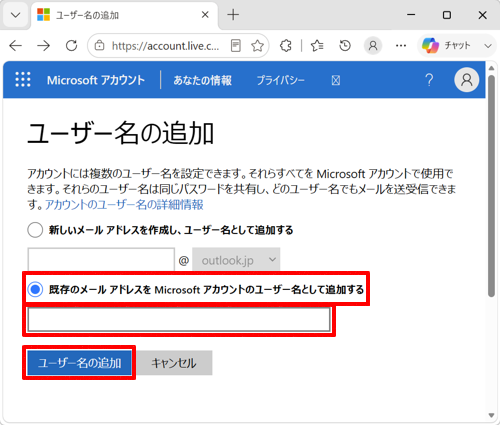View site information lock icon
The image size is (500, 425).
[99, 46]
